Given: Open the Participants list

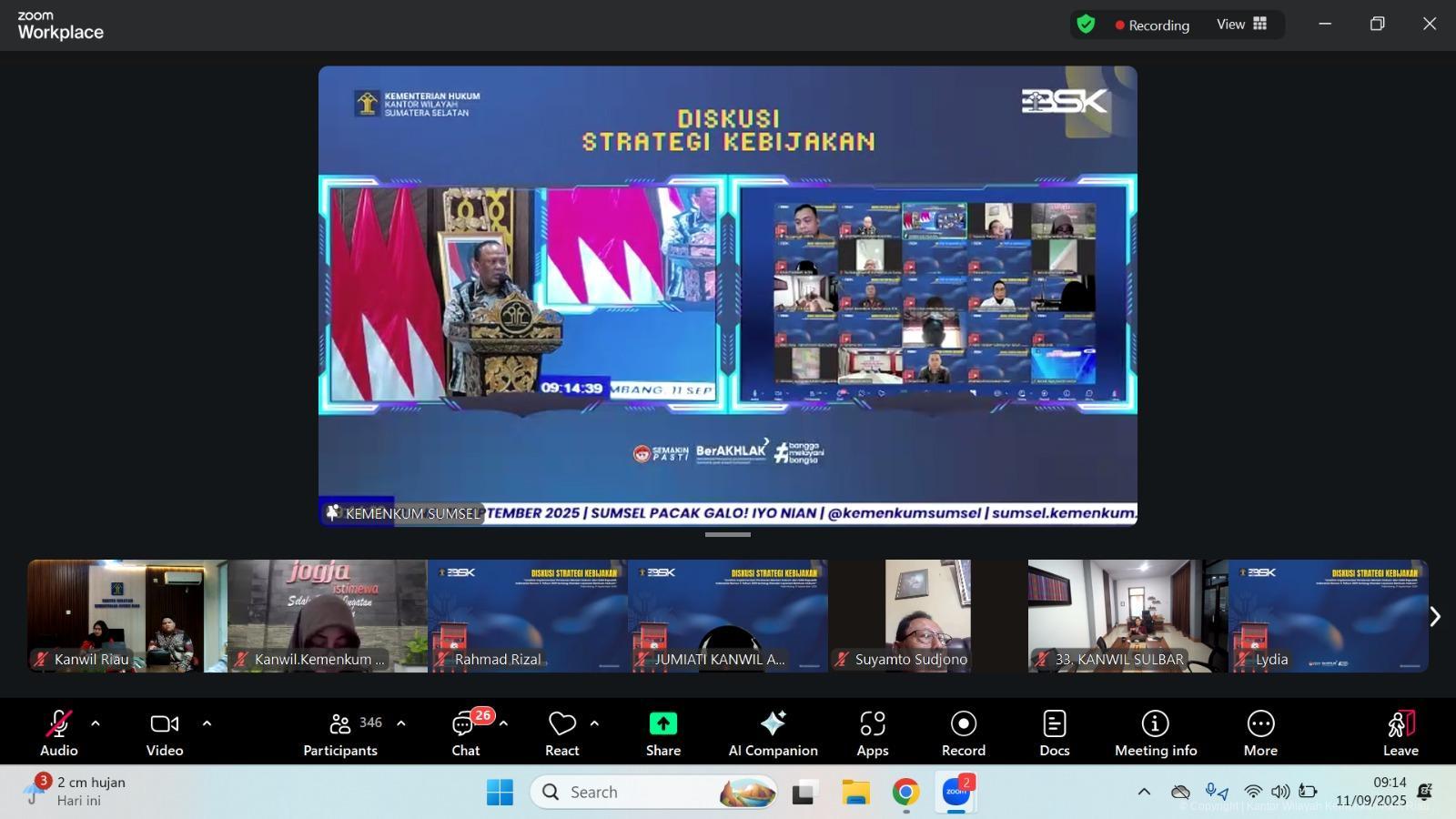Looking at the screenshot, I should 340,733.
